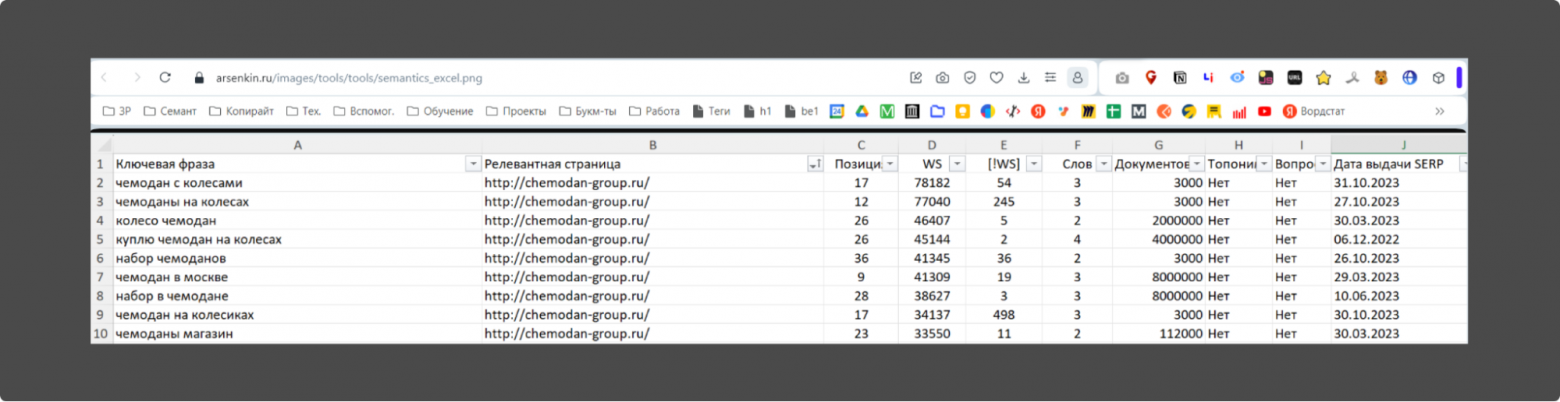Select the cell 'набор в чемодане'
This screenshot has height=402, width=1560.
[297, 296]
